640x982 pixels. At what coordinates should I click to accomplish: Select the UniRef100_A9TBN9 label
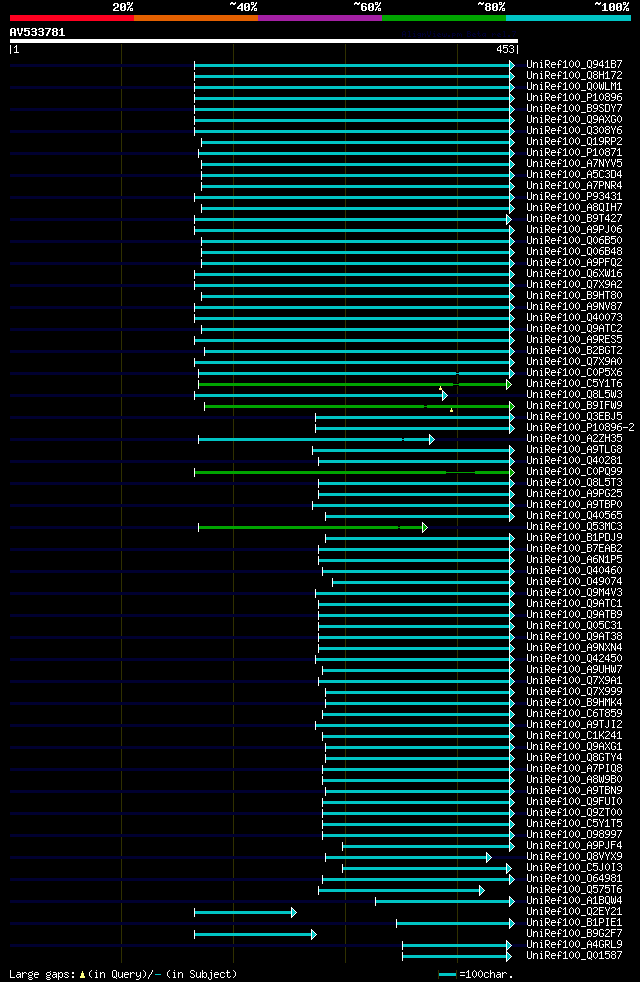point(574,791)
